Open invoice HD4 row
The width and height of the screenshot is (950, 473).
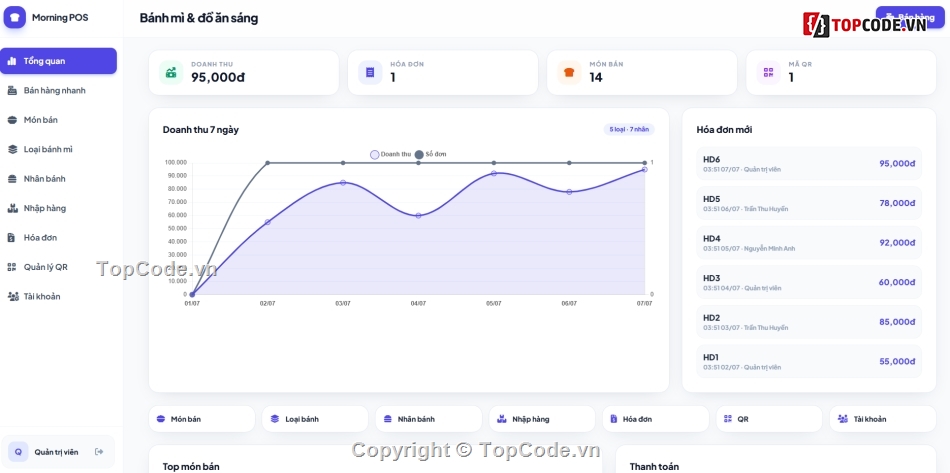pyautogui.click(x=809, y=243)
